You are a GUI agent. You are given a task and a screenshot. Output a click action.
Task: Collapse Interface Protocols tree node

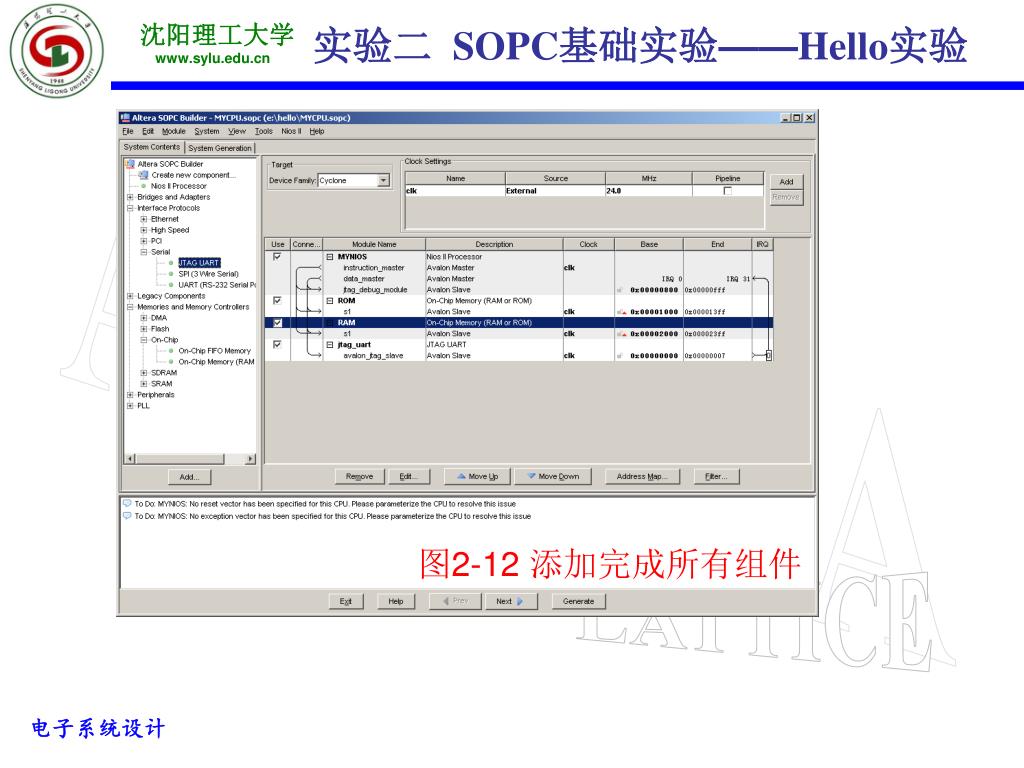[x=130, y=208]
